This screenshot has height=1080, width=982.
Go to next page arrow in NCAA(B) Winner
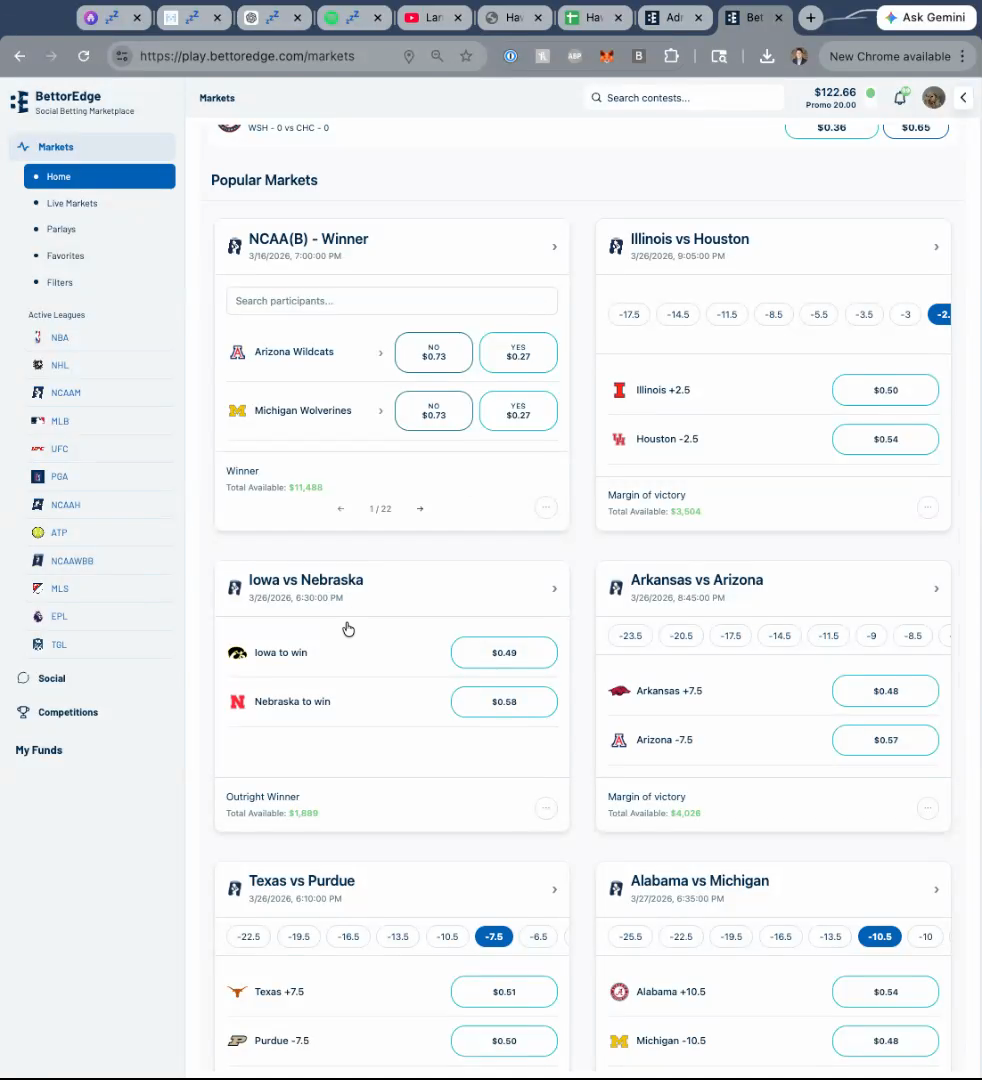click(x=420, y=509)
